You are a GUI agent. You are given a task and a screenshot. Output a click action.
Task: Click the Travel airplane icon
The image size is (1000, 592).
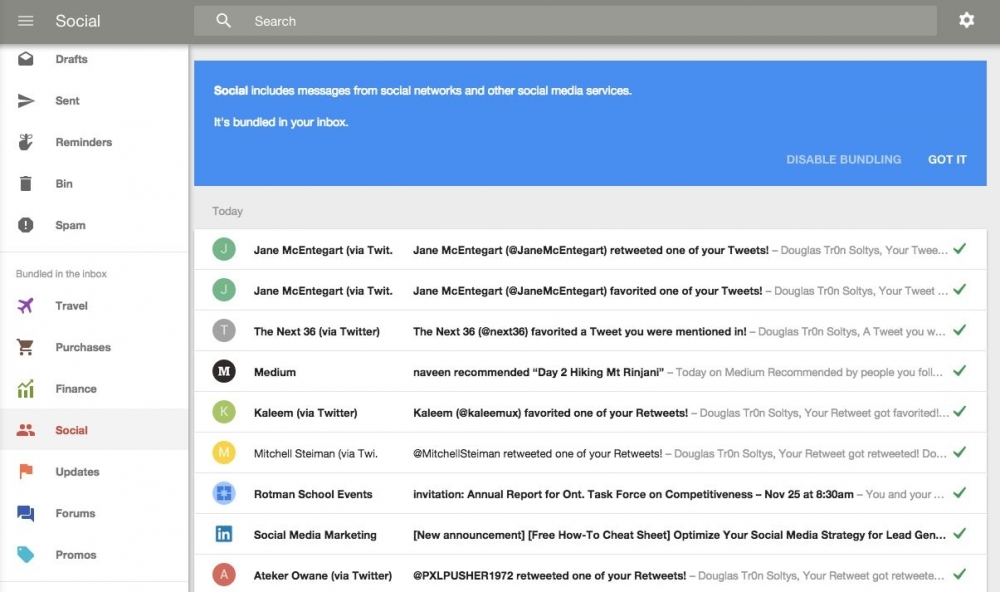coord(26,306)
